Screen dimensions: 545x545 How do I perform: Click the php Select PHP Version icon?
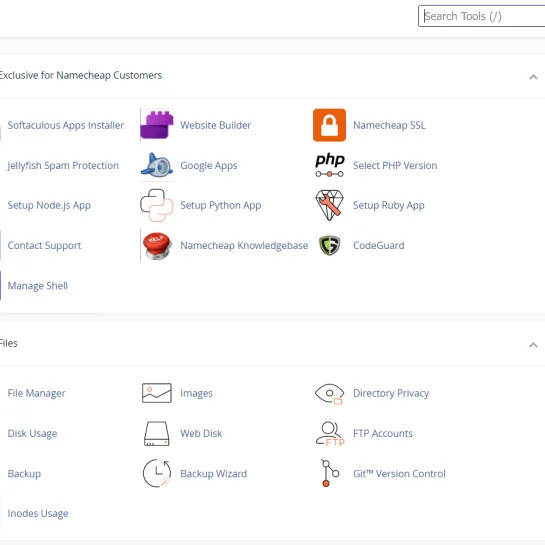[329, 165]
